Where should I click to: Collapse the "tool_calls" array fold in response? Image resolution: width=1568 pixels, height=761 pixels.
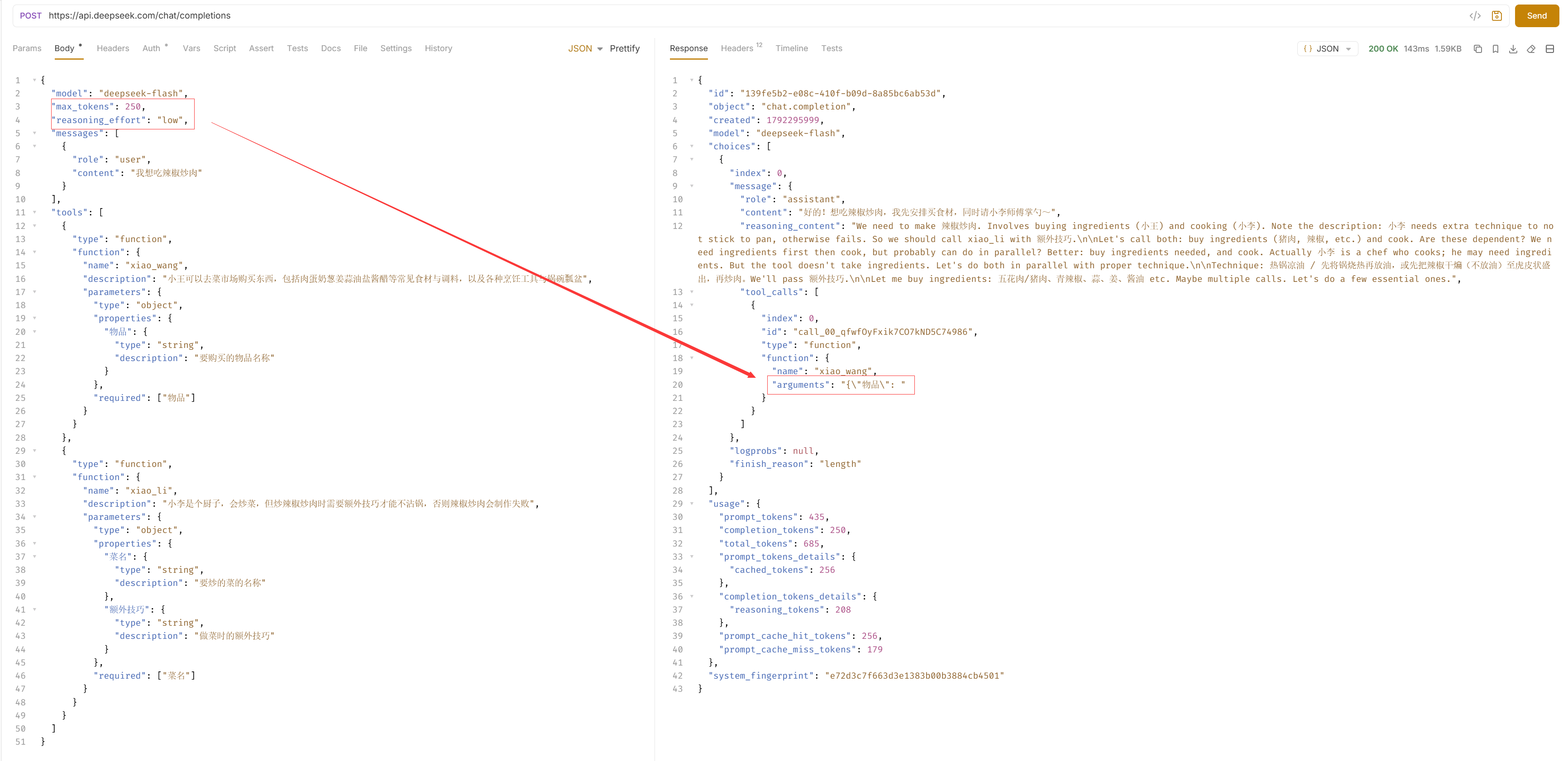(692, 292)
